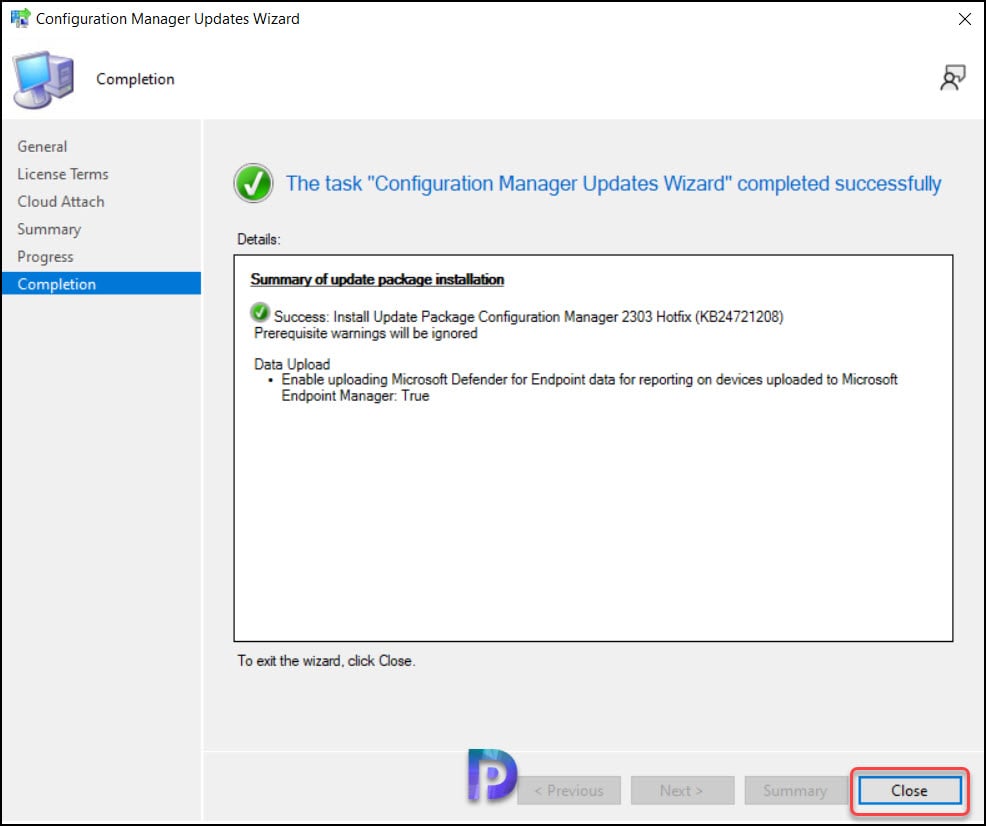
Task: Click the Success Install Update Package line
Action: 528,317
